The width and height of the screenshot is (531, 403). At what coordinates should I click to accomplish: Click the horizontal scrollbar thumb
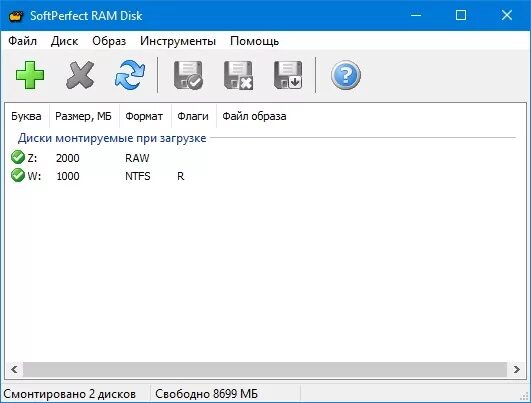point(265,369)
